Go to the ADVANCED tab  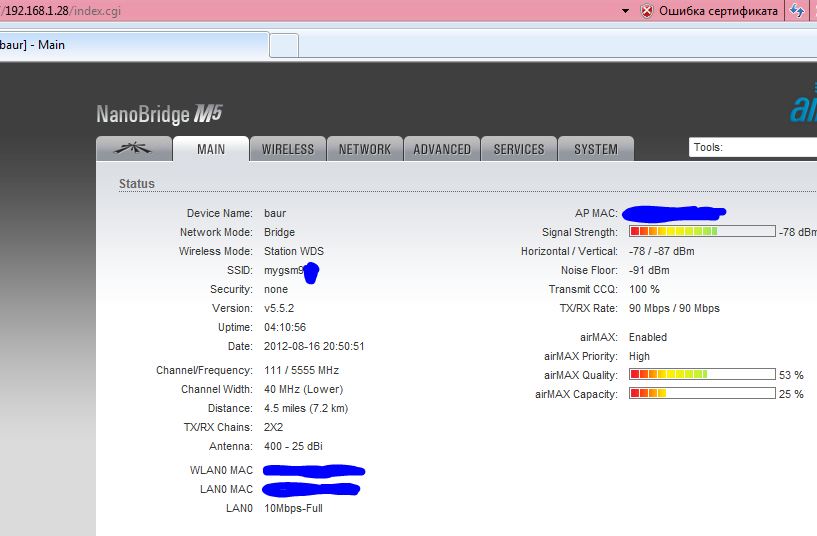coord(442,149)
